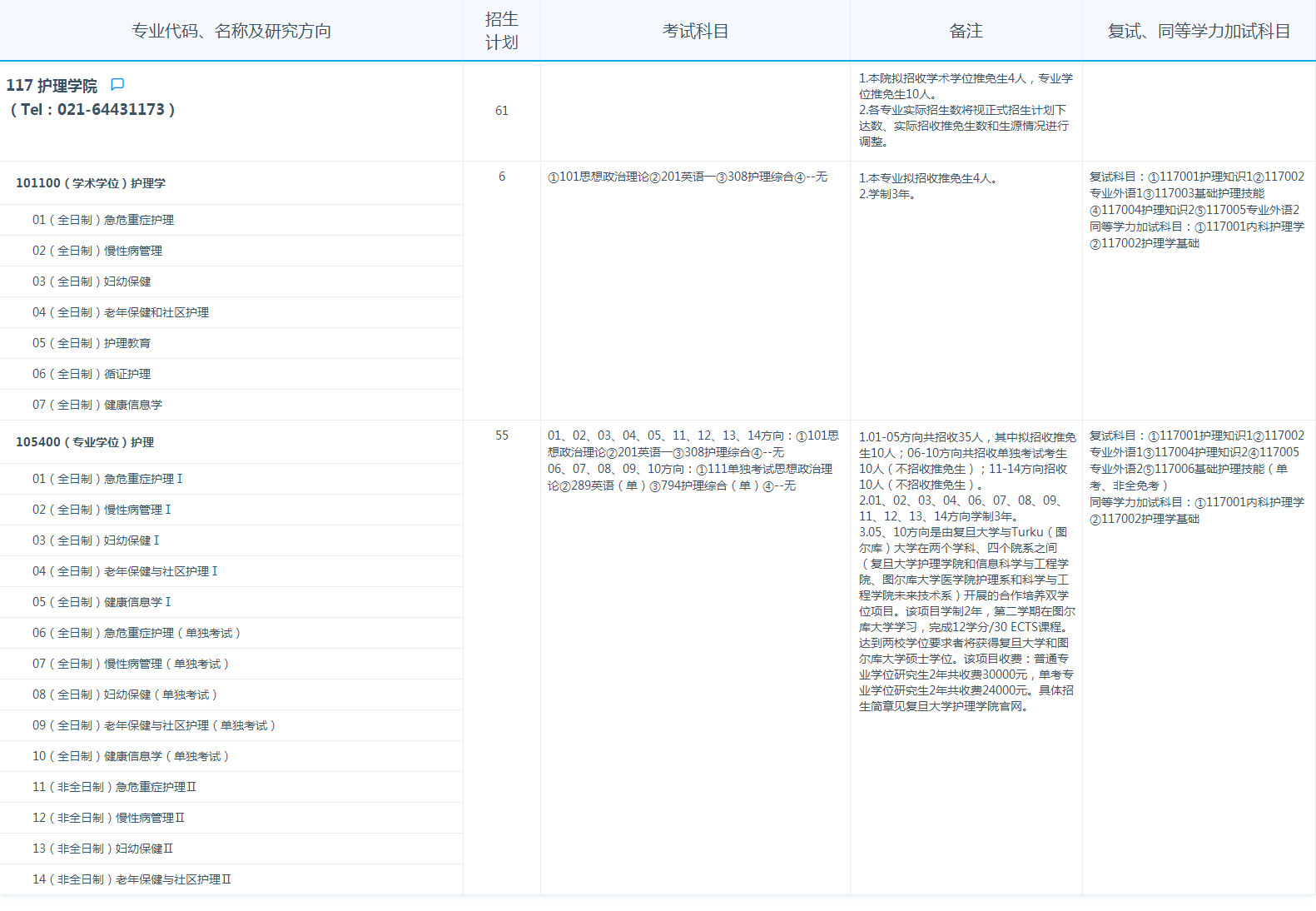Viewport: 1316px width, 911px height.
Task: Choose direction 04 老年保健和社区护理
Action: pos(121,312)
